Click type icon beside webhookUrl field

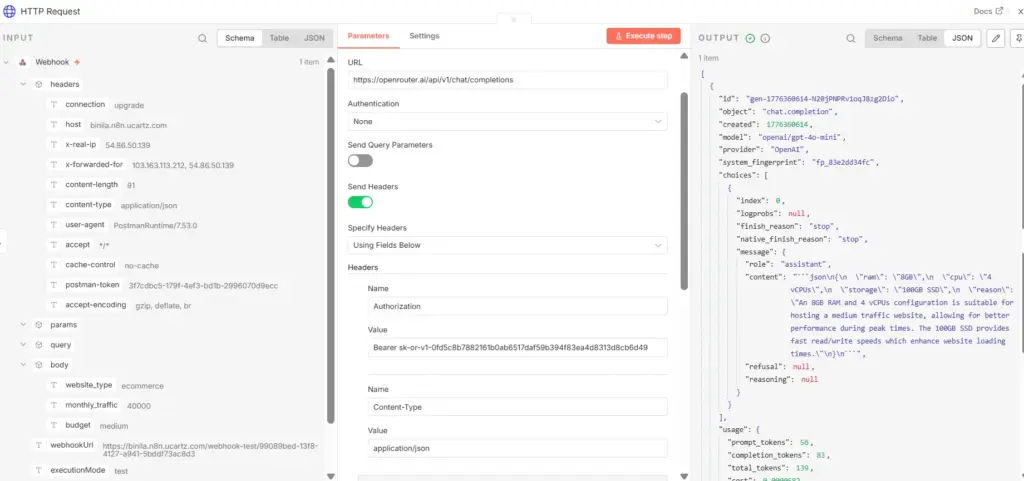tap(39, 445)
